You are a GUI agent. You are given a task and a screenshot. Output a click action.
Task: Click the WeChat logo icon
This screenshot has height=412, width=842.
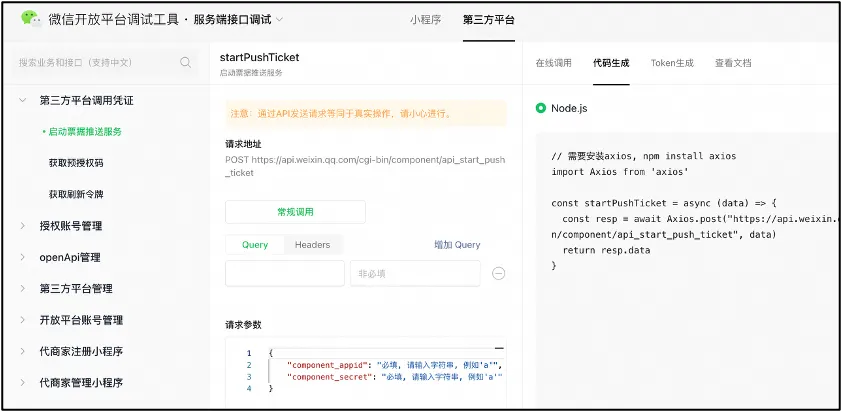[31, 19]
